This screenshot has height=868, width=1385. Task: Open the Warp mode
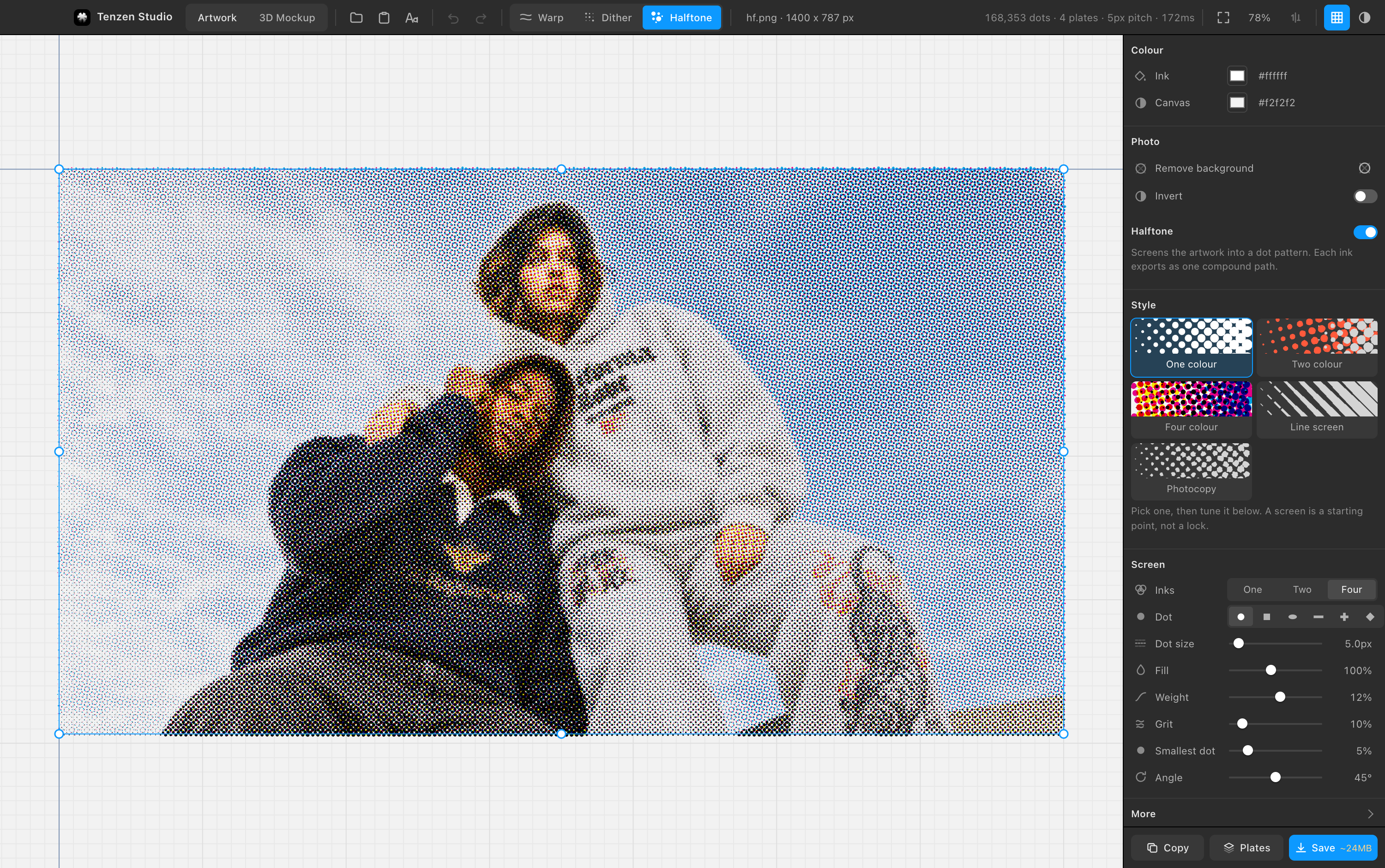(x=541, y=18)
